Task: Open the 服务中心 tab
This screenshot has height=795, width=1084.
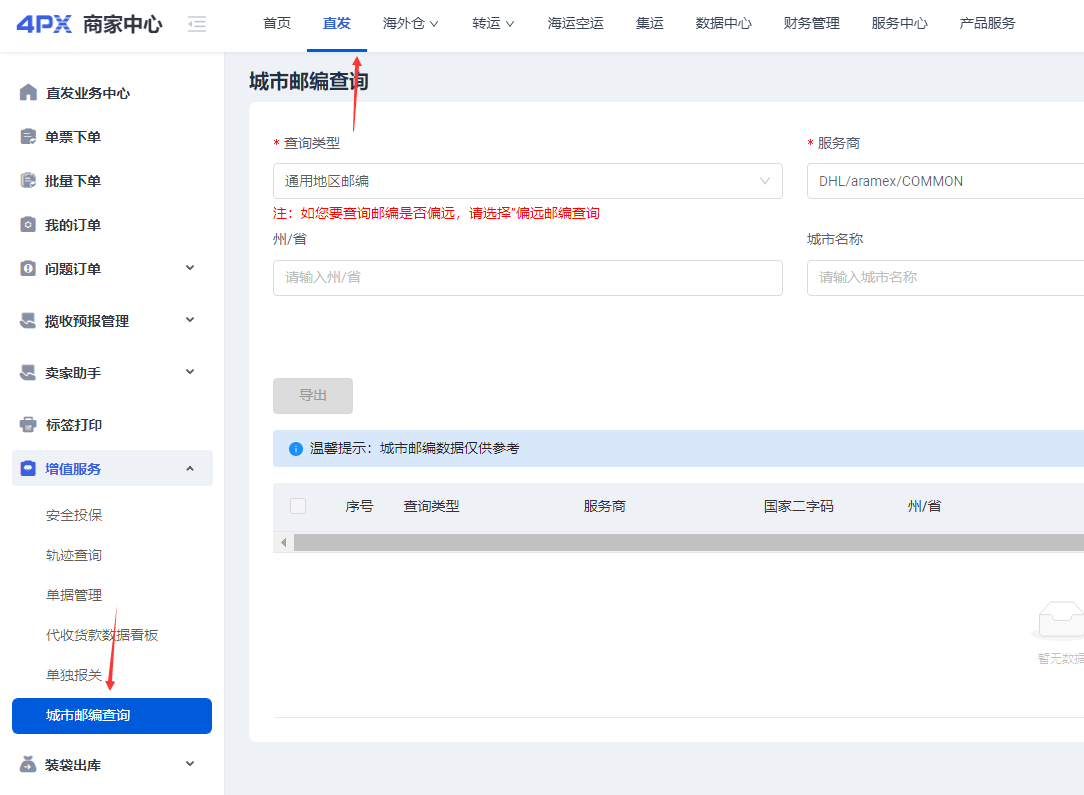Action: click(899, 24)
